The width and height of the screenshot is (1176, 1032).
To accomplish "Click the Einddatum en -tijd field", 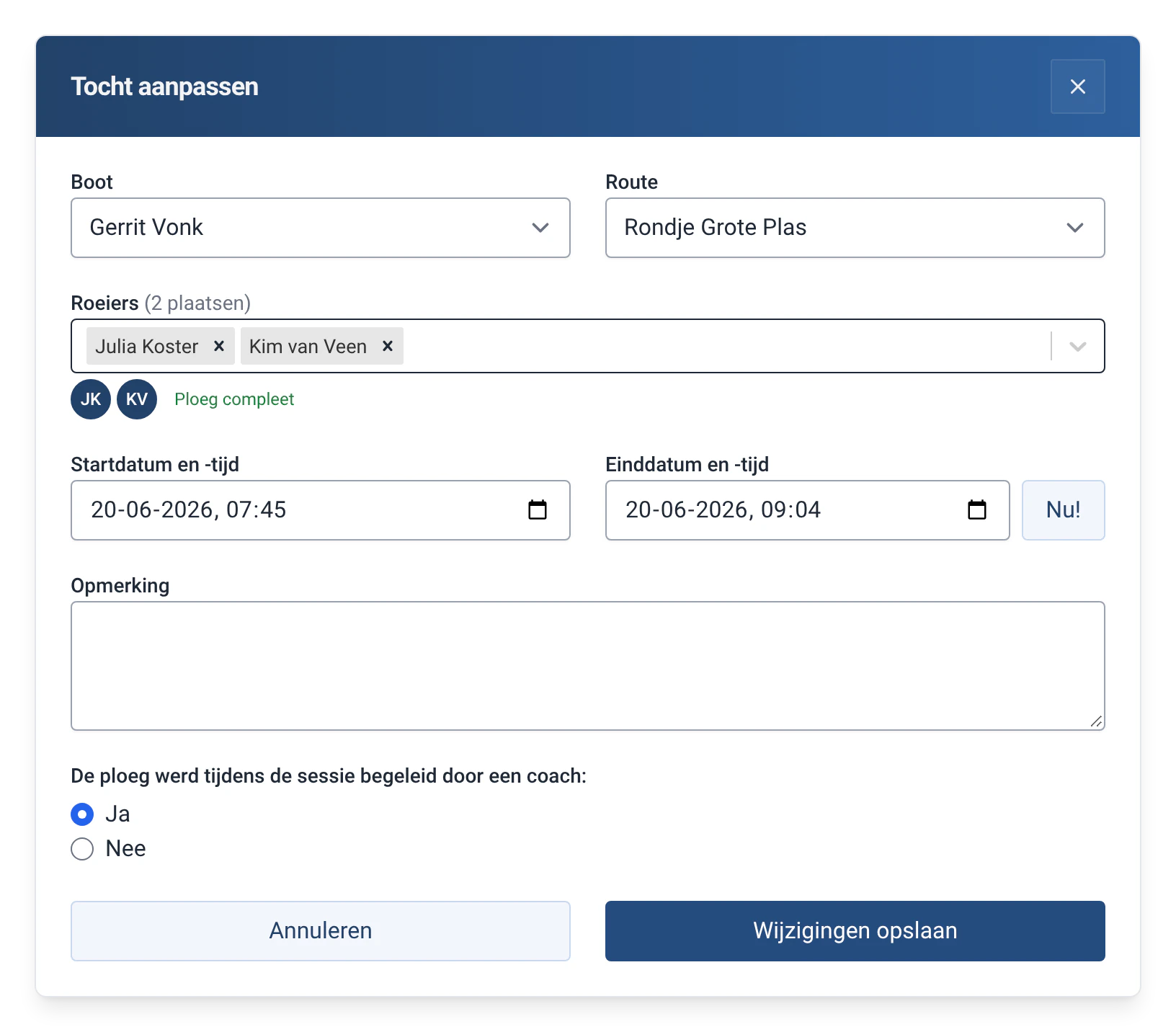I will pyautogui.click(x=808, y=510).
